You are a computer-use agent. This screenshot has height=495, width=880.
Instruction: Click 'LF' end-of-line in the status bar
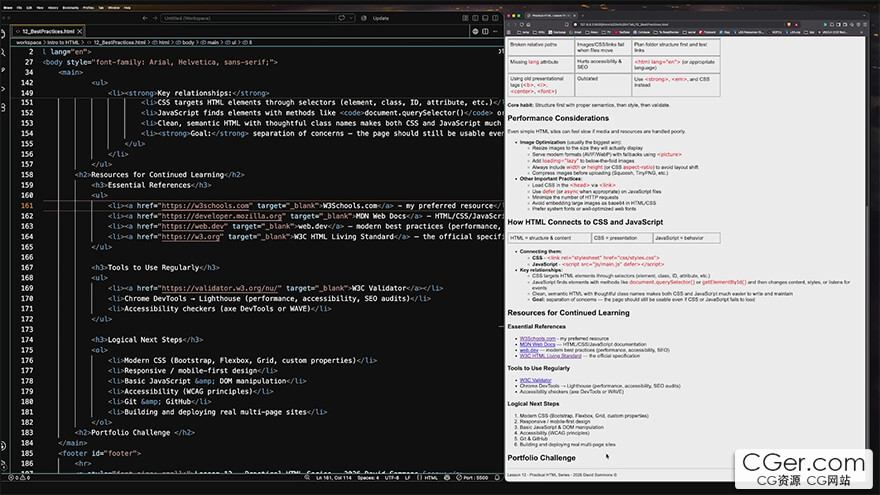coord(407,478)
